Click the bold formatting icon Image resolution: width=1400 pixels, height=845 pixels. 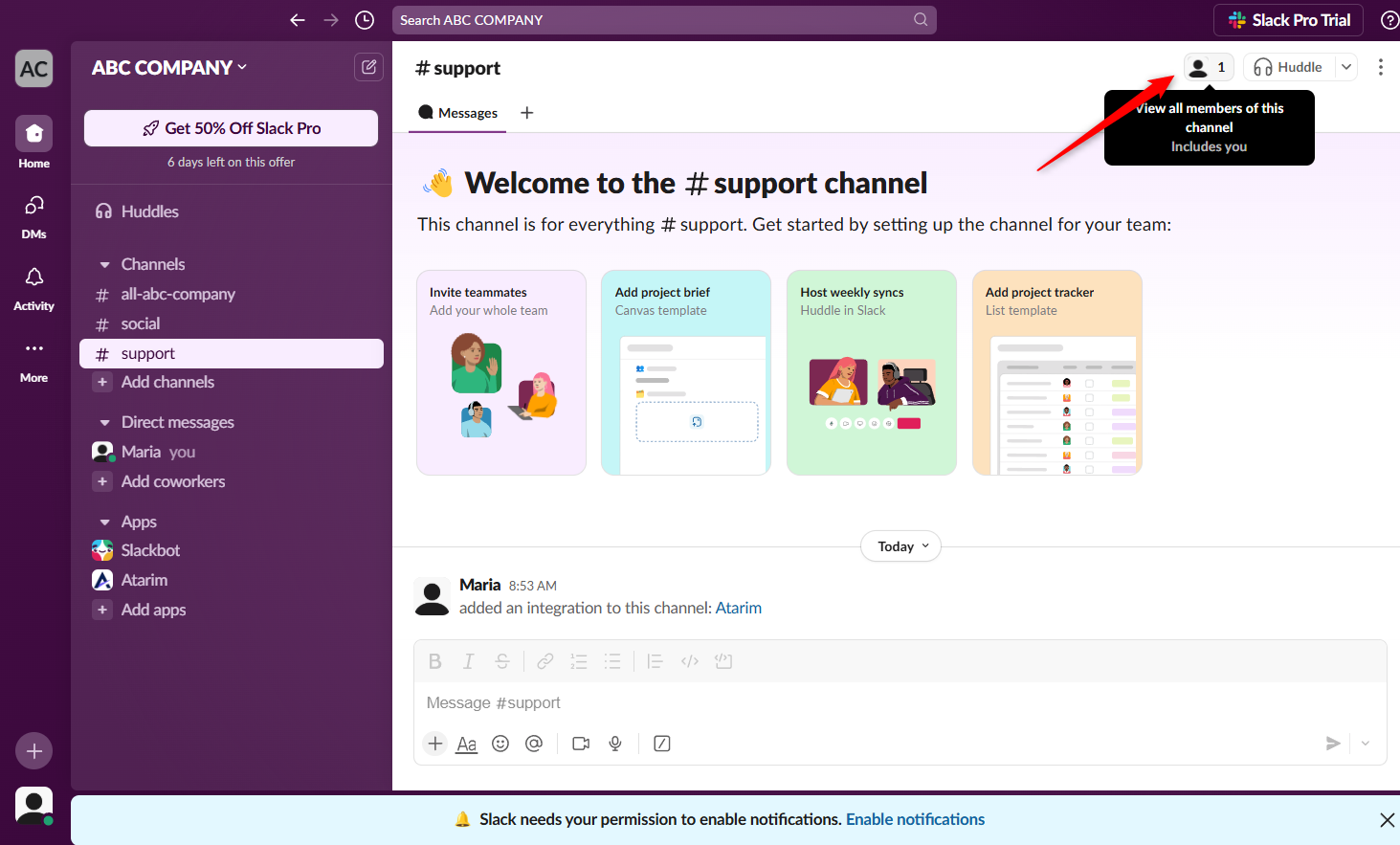click(434, 661)
